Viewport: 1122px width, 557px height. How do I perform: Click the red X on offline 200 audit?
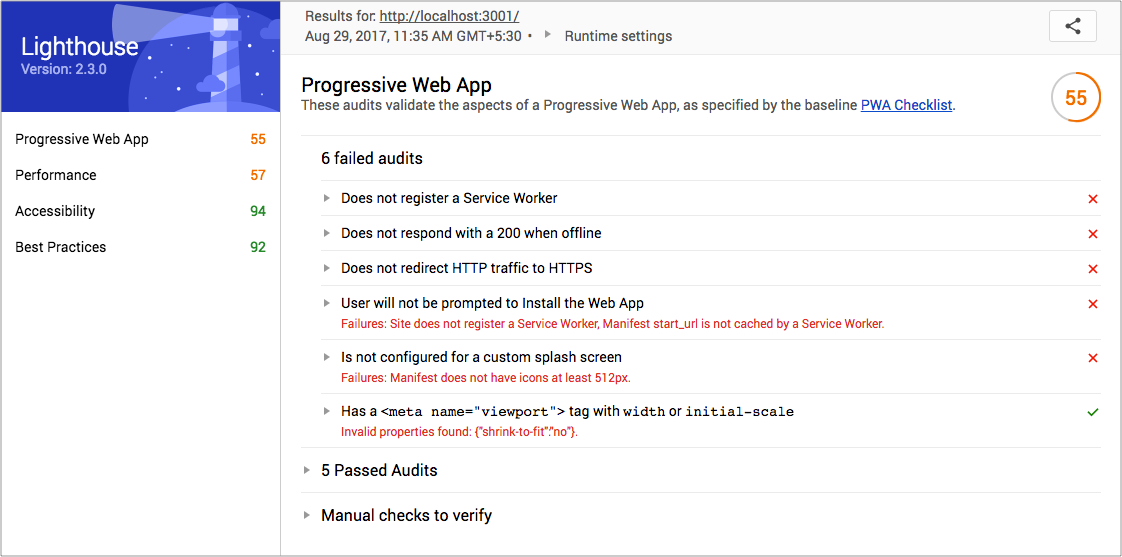1093,234
